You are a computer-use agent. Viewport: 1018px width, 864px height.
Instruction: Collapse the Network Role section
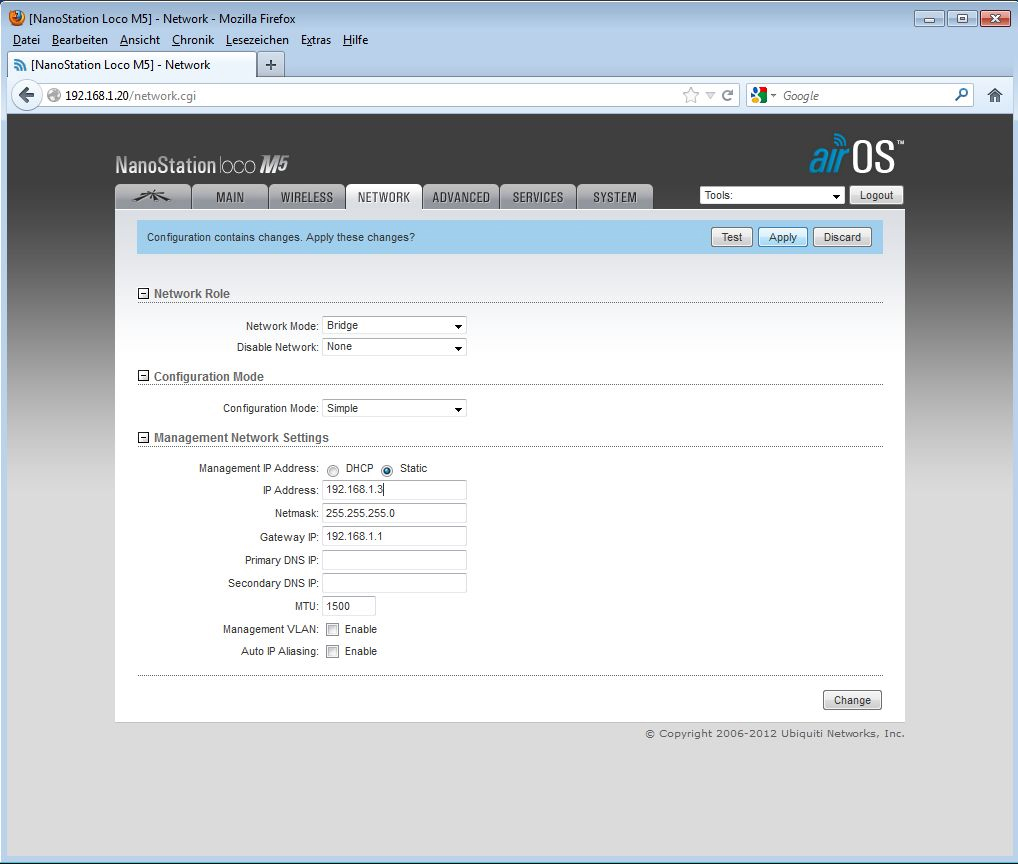tap(143, 293)
